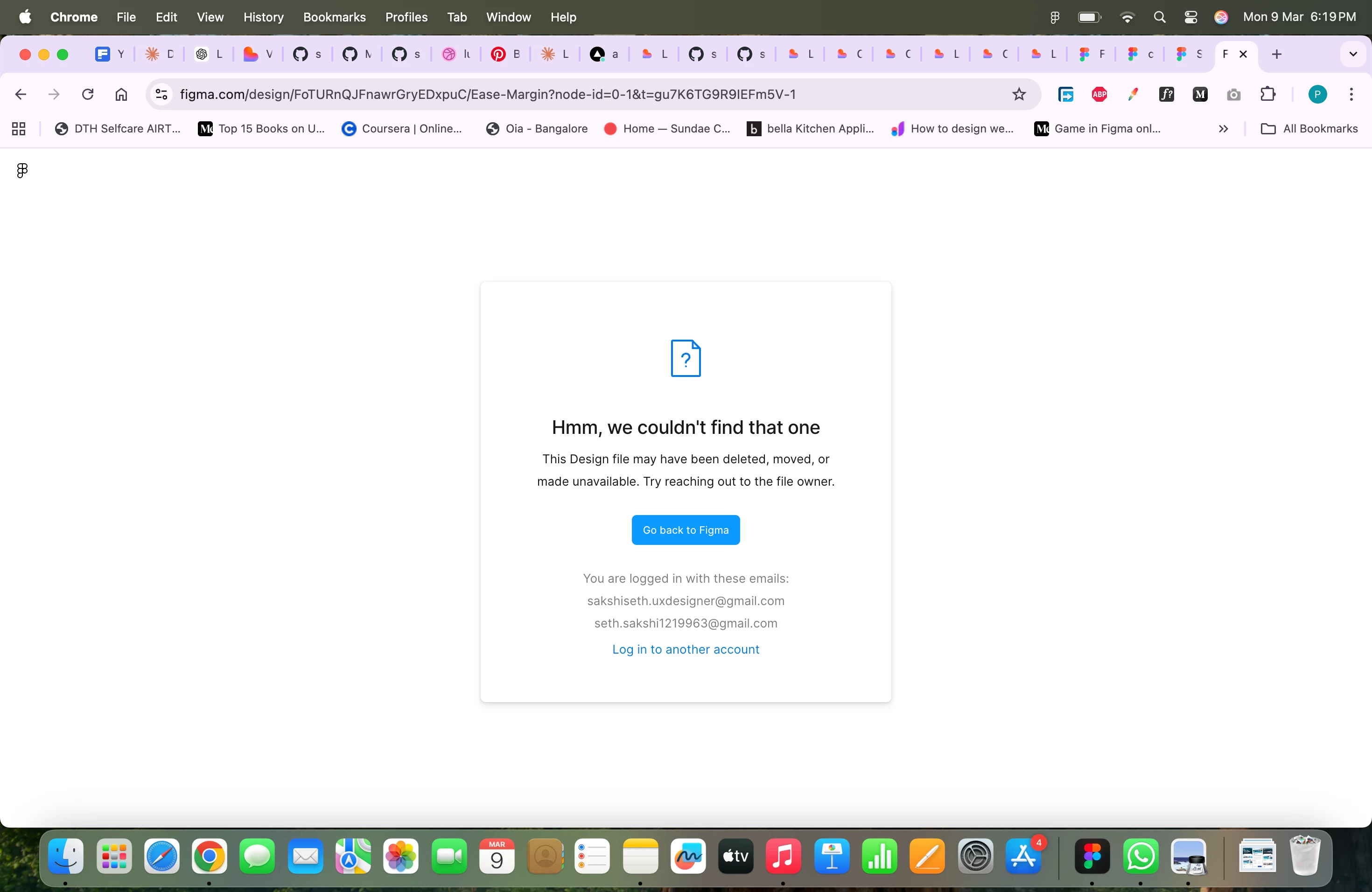Click the Figma logo at top left
This screenshot has height=892, width=1372.
22,171
